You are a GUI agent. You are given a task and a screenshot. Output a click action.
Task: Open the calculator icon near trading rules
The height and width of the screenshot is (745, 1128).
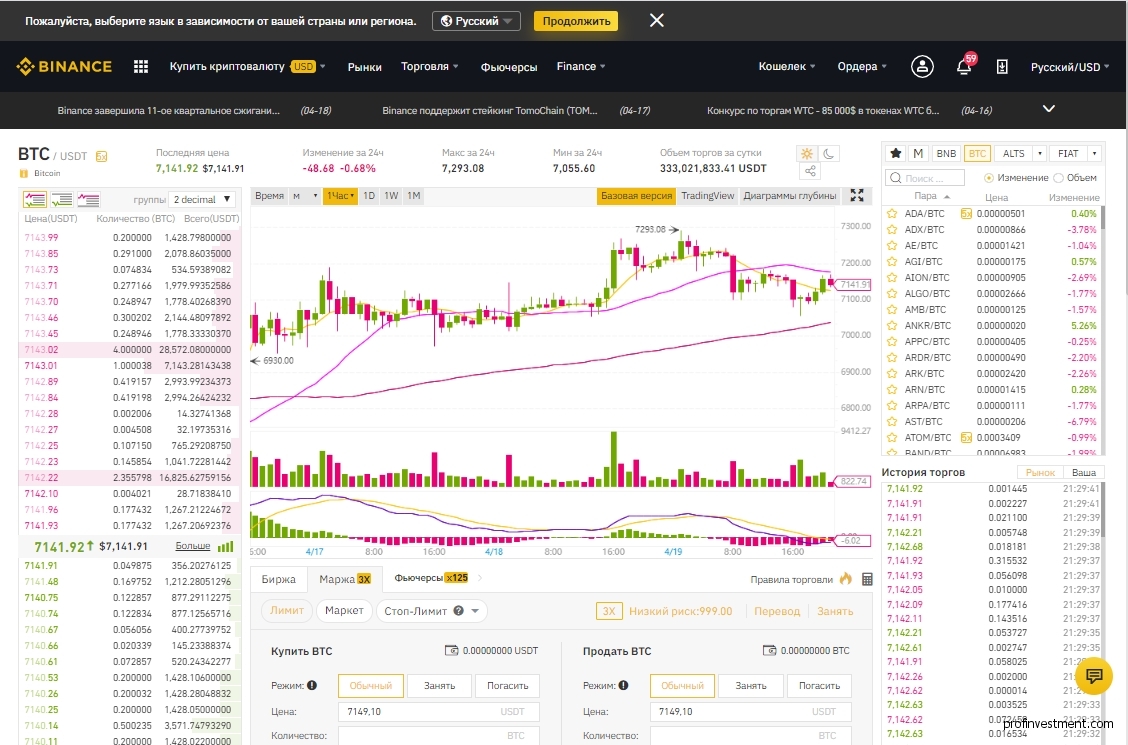[x=867, y=579]
